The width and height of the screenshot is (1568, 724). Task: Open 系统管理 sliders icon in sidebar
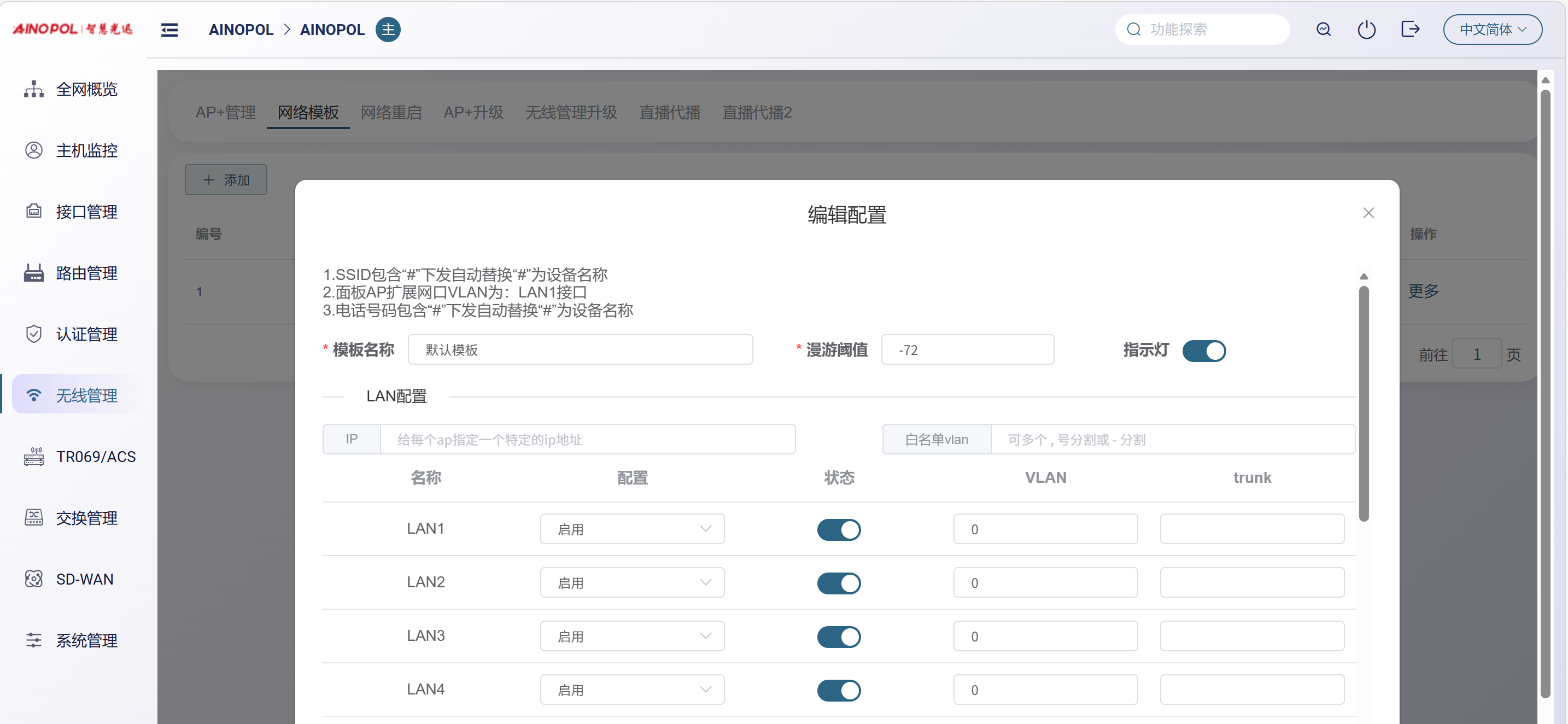(33, 640)
